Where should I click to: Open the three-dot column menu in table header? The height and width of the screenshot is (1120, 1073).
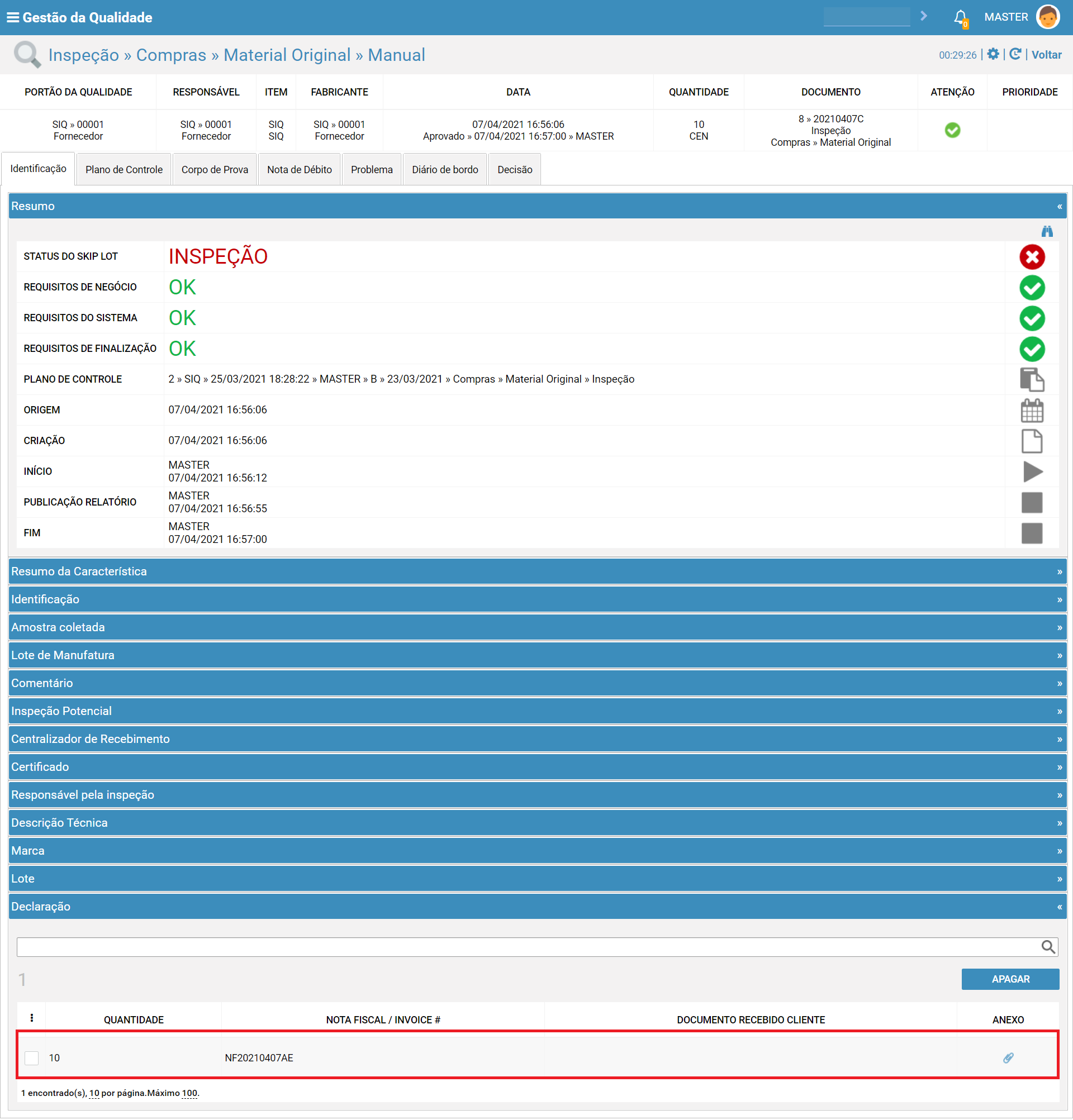coord(31,1018)
